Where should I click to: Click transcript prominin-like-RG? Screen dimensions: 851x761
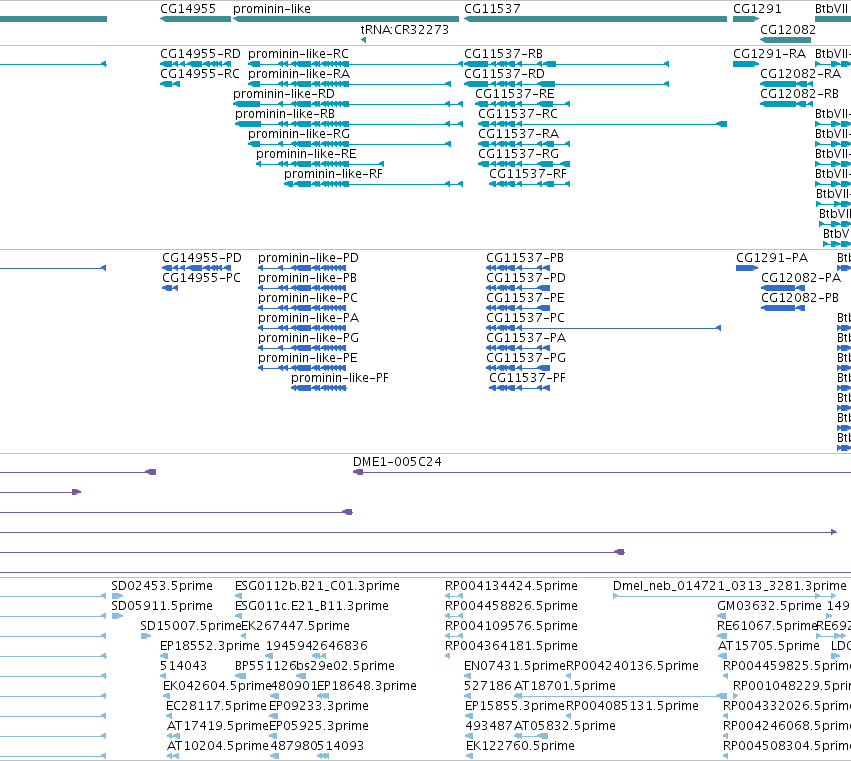350,144
